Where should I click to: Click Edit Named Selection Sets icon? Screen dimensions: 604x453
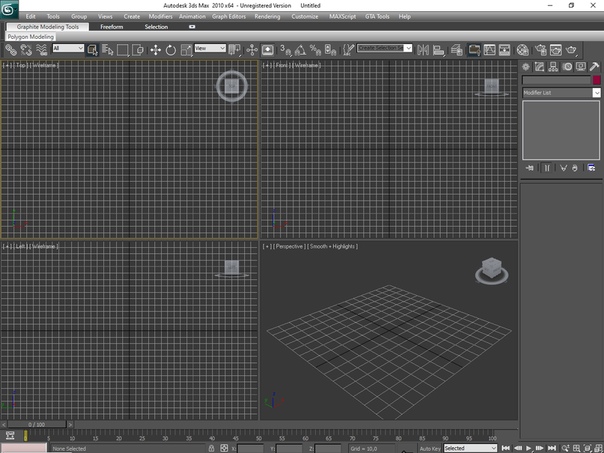pyautogui.click(x=348, y=50)
